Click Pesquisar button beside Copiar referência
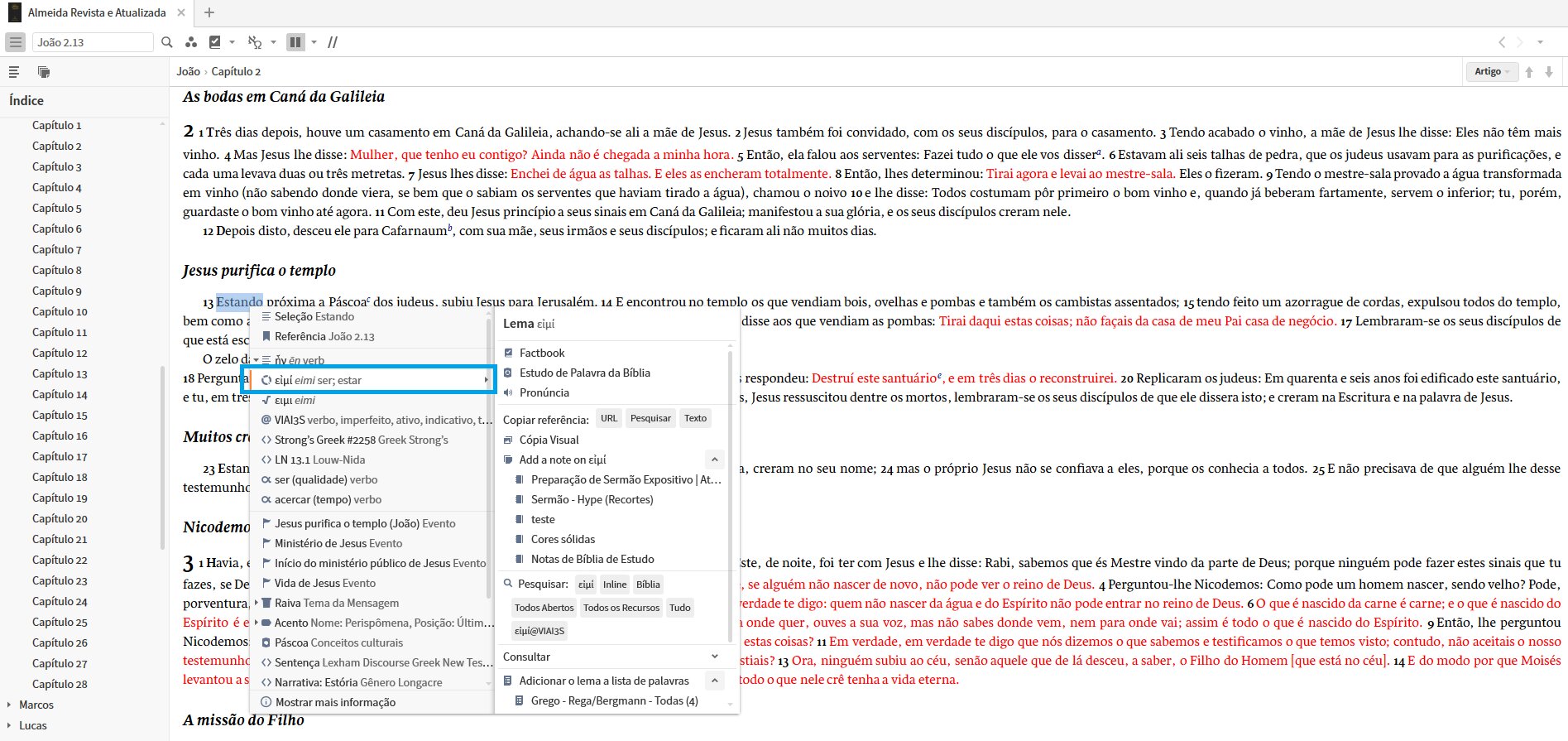Viewport: 1568px width, 741px height. tap(650, 418)
